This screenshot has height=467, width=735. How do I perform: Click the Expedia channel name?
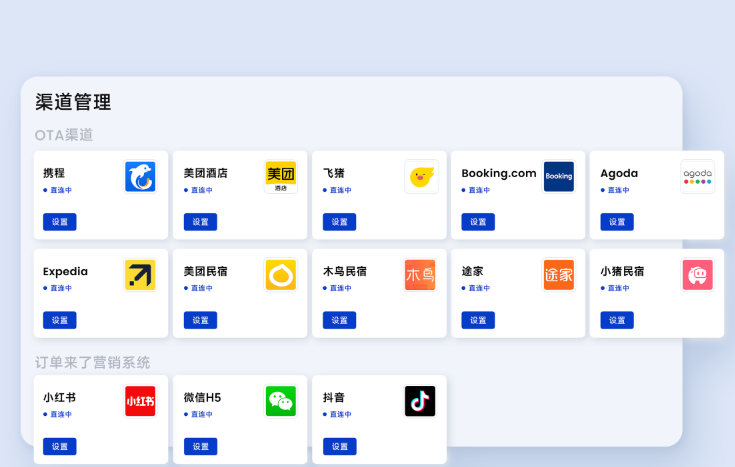click(x=65, y=271)
